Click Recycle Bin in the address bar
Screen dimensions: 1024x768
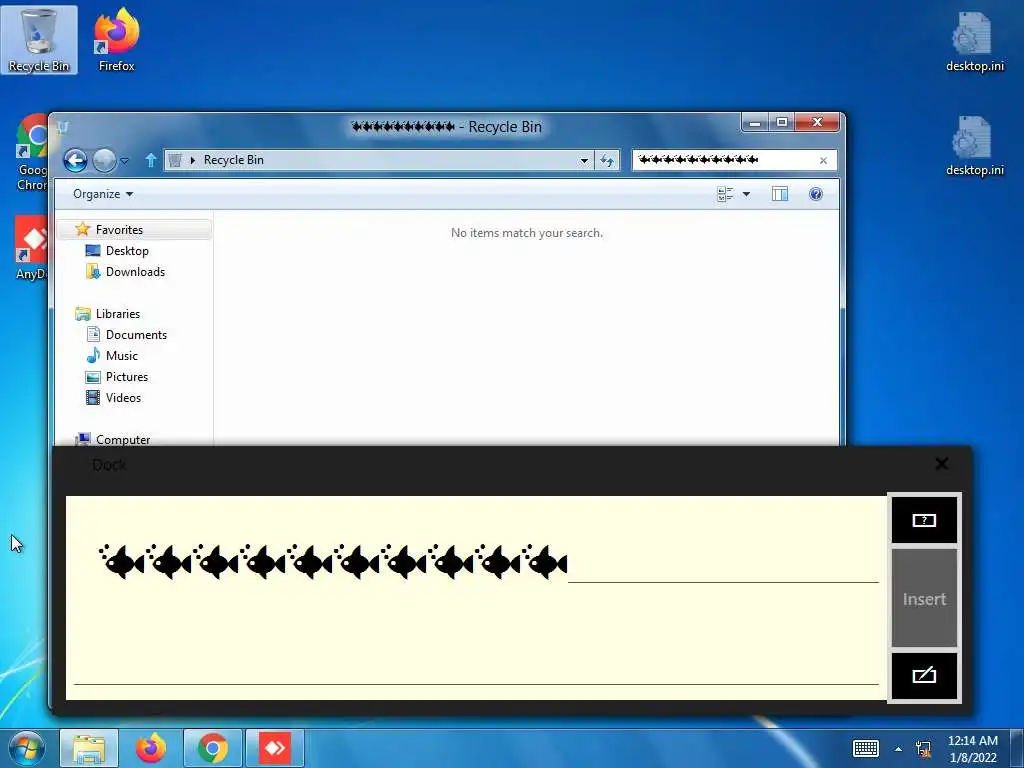pos(233,160)
